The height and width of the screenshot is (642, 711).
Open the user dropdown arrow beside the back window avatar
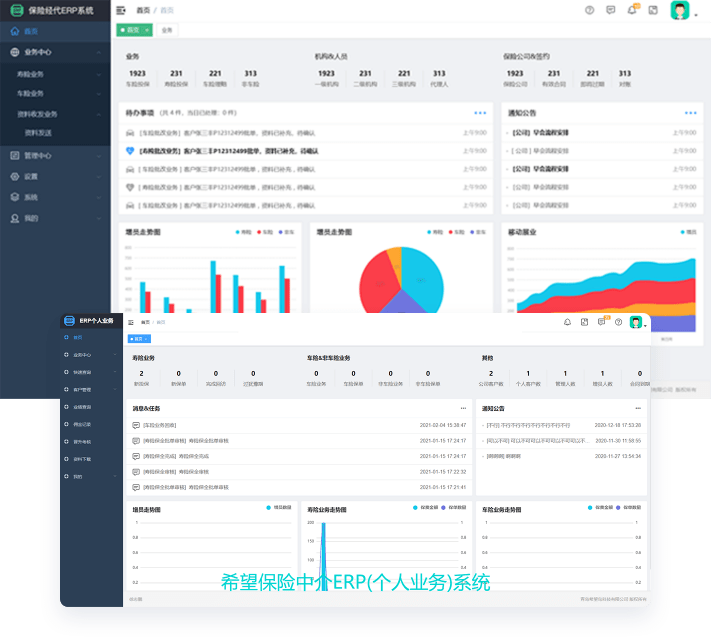696,15
